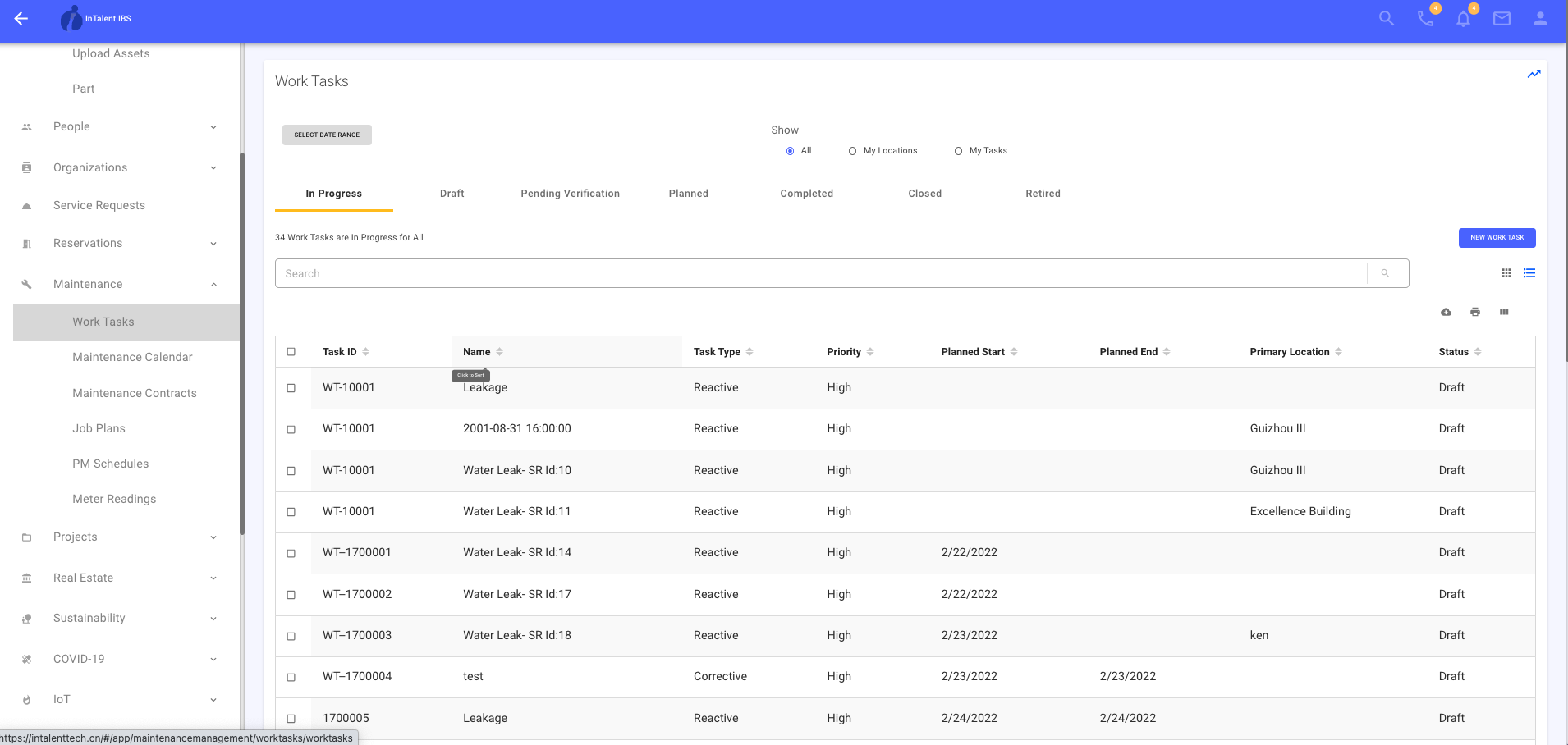Sort by Name arrows icon

pos(499,352)
